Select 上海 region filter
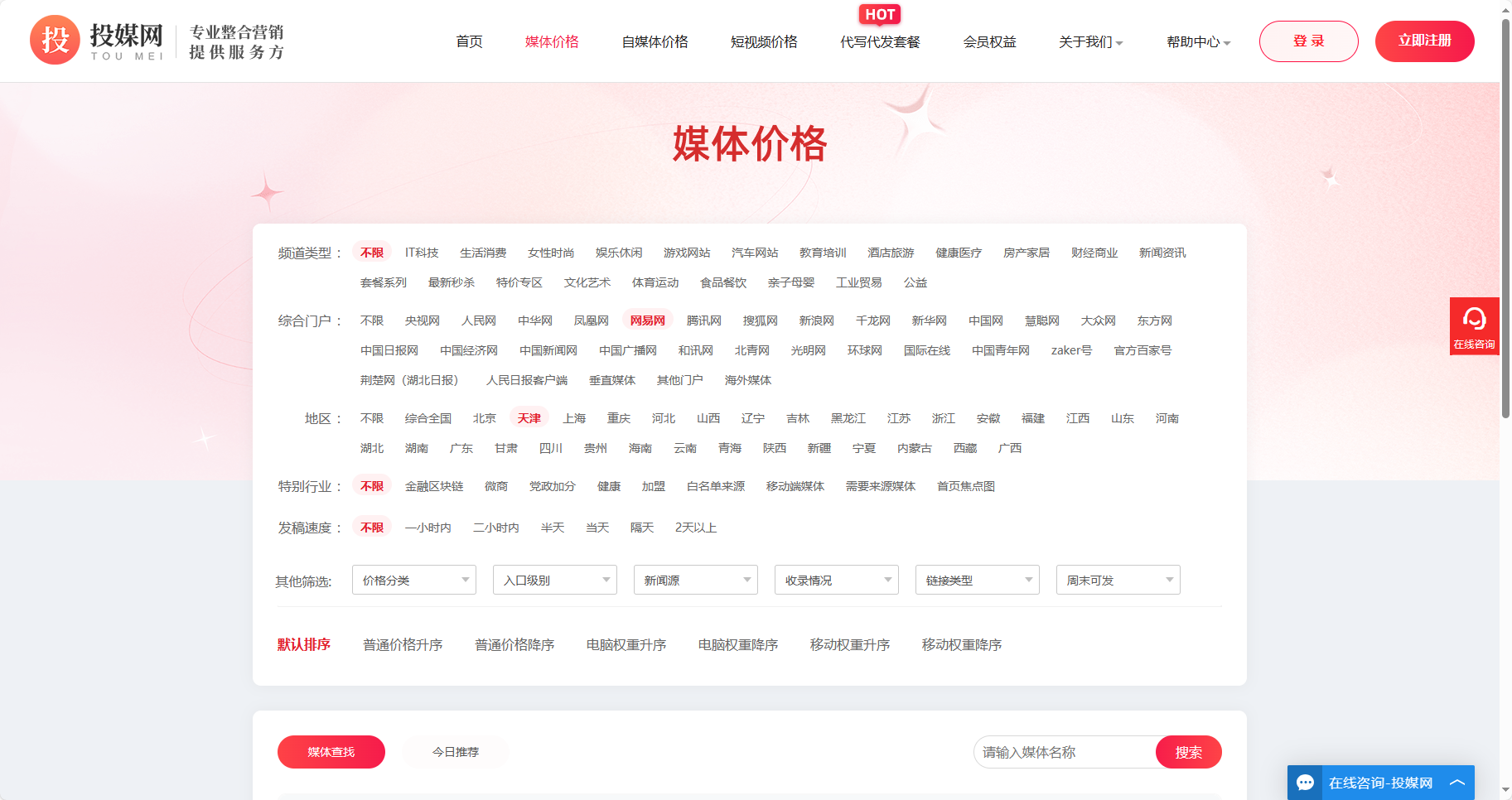This screenshot has width=1512, height=800. (573, 418)
